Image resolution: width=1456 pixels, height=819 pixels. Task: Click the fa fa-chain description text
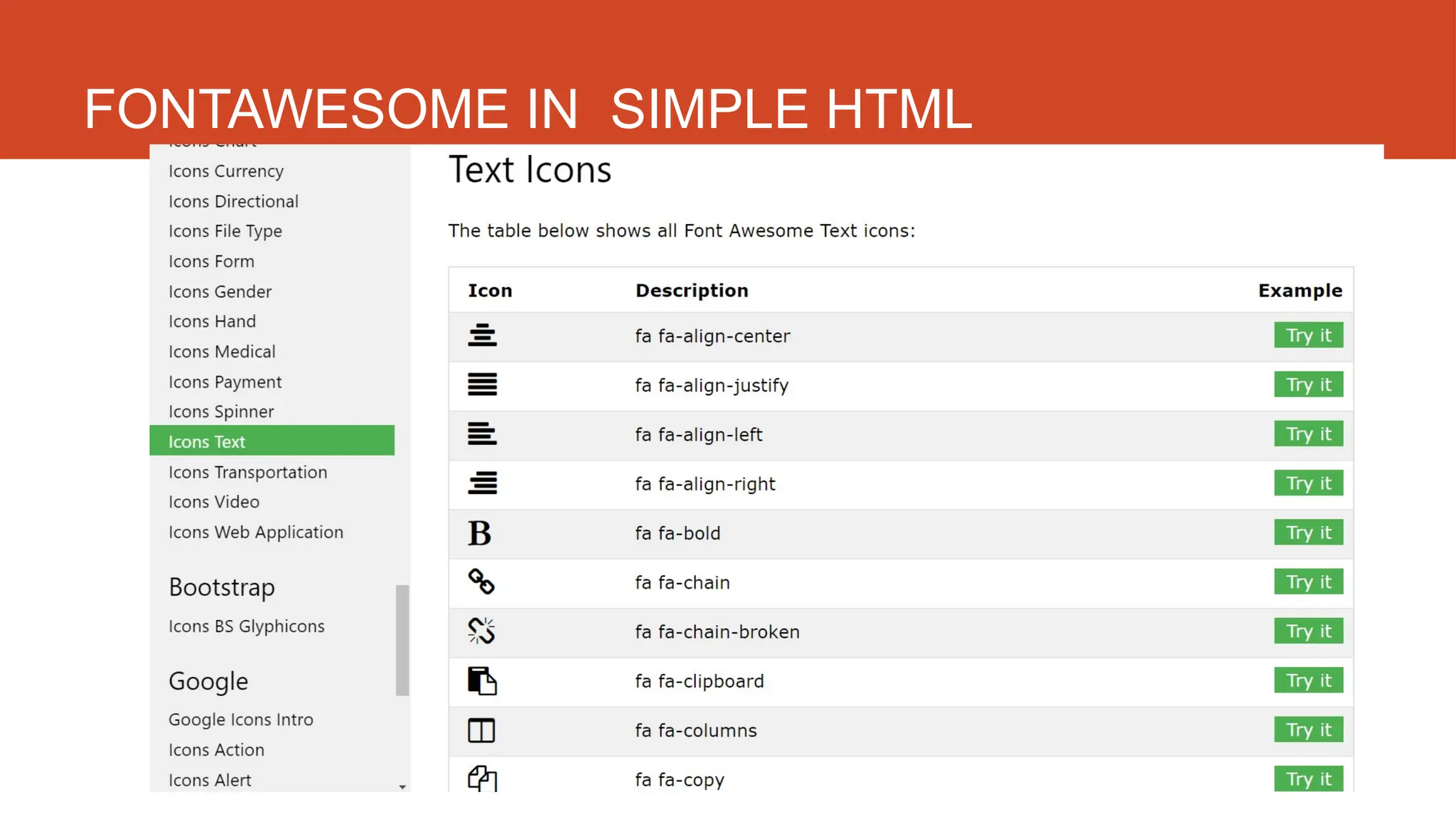tap(682, 582)
